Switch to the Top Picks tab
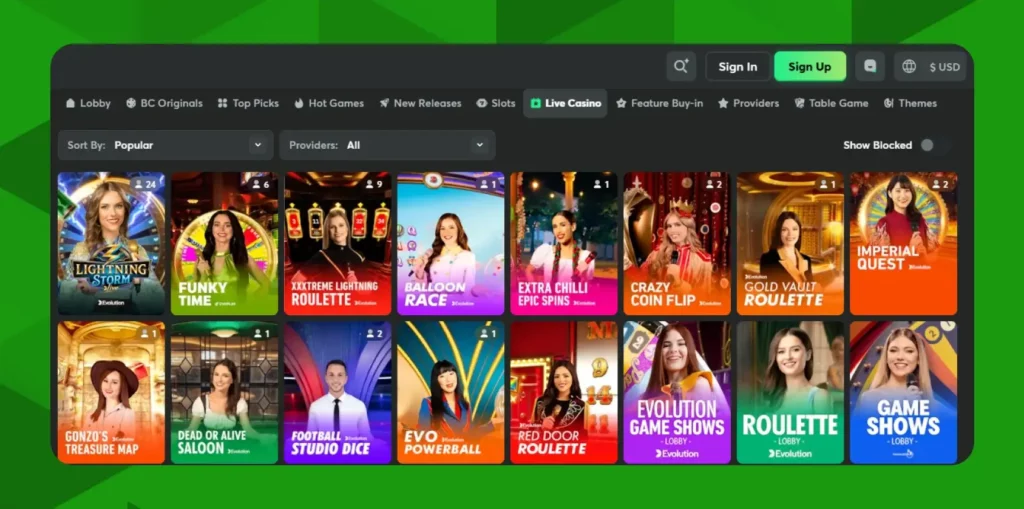Screen dimensions: 1024x509 248,103
